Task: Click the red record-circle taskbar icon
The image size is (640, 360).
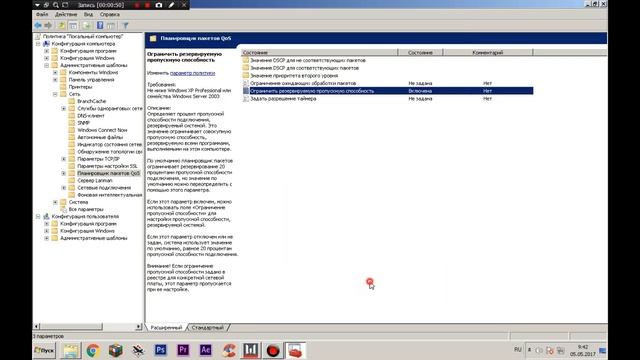Action: point(273,350)
